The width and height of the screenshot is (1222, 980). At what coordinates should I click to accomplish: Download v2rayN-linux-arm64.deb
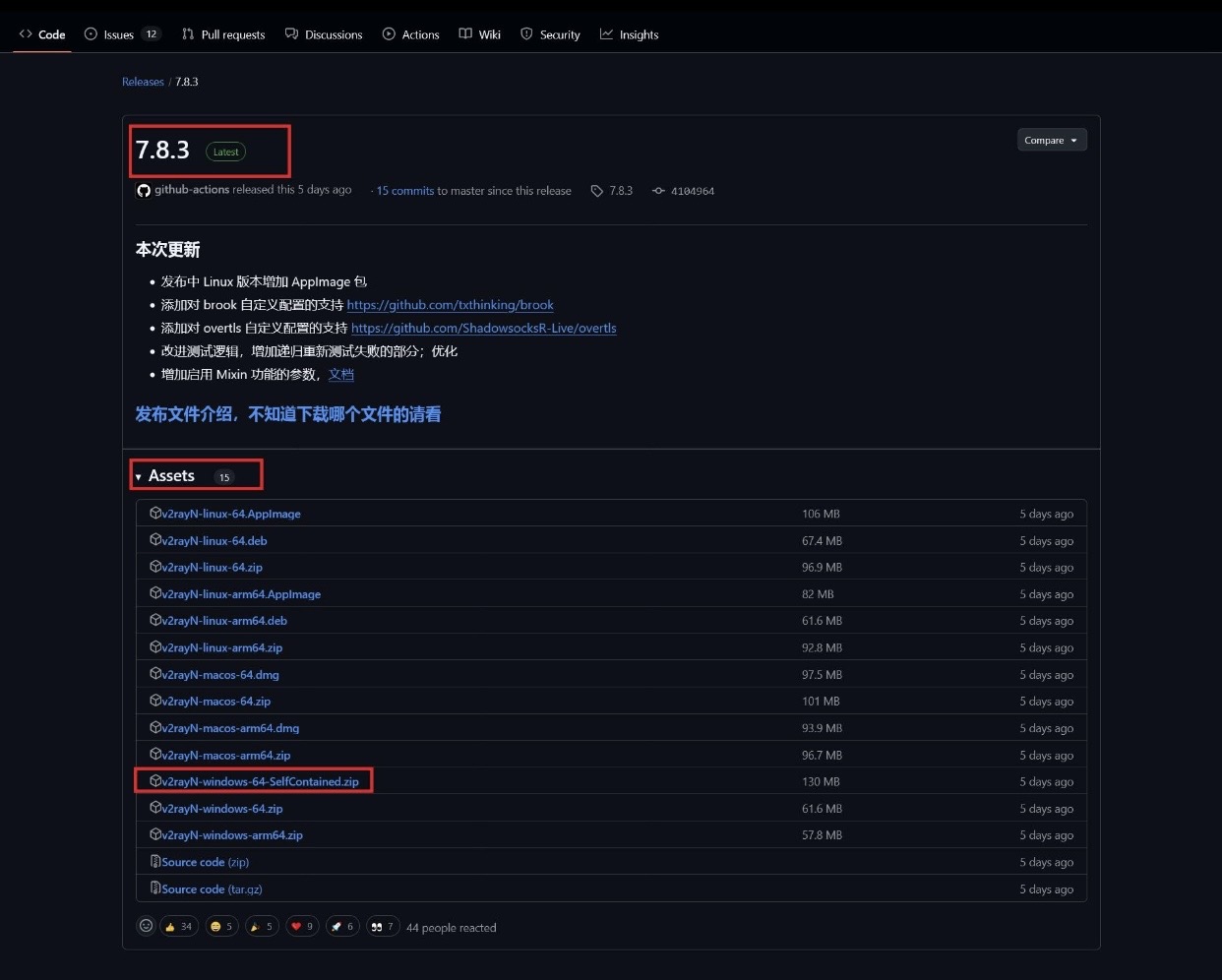pyautogui.click(x=224, y=621)
